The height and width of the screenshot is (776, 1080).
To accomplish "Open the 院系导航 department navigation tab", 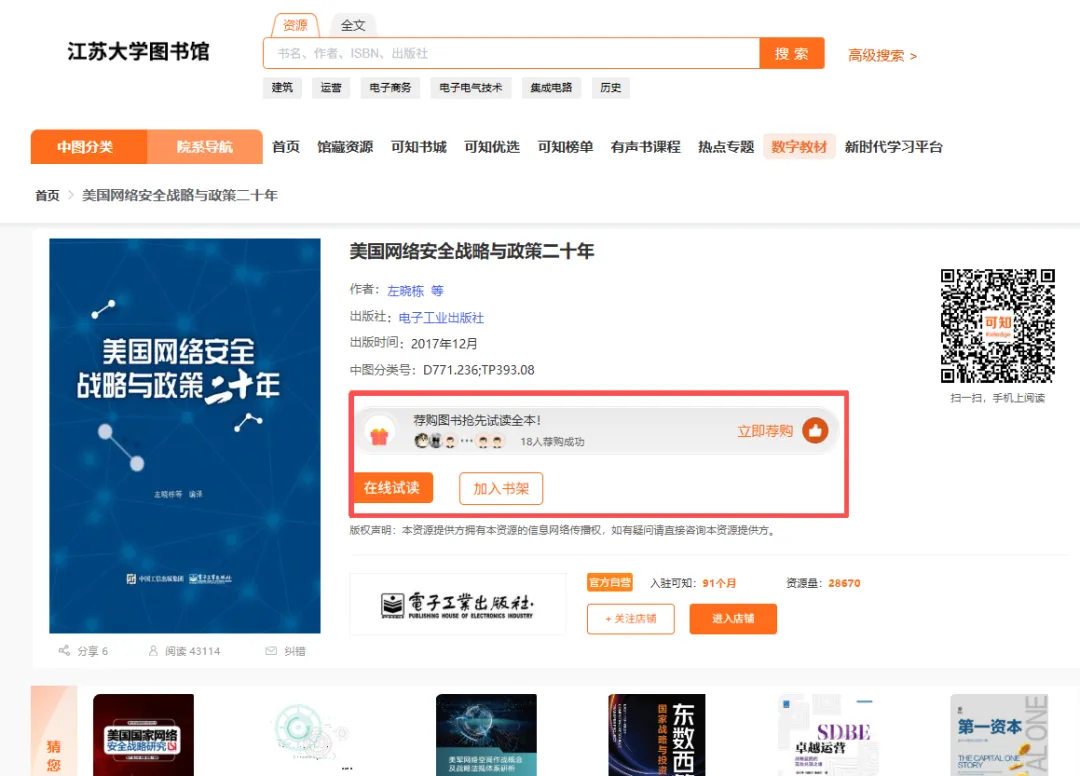I will click(x=205, y=147).
